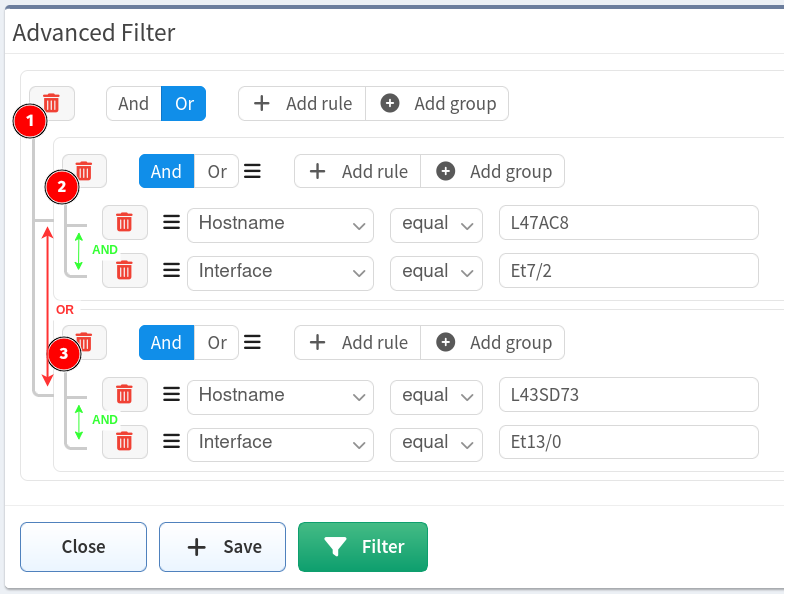The width and height of the screenshot is (785, 595).
Task: Click the drag handle of the second group
Action: [252, 343]
